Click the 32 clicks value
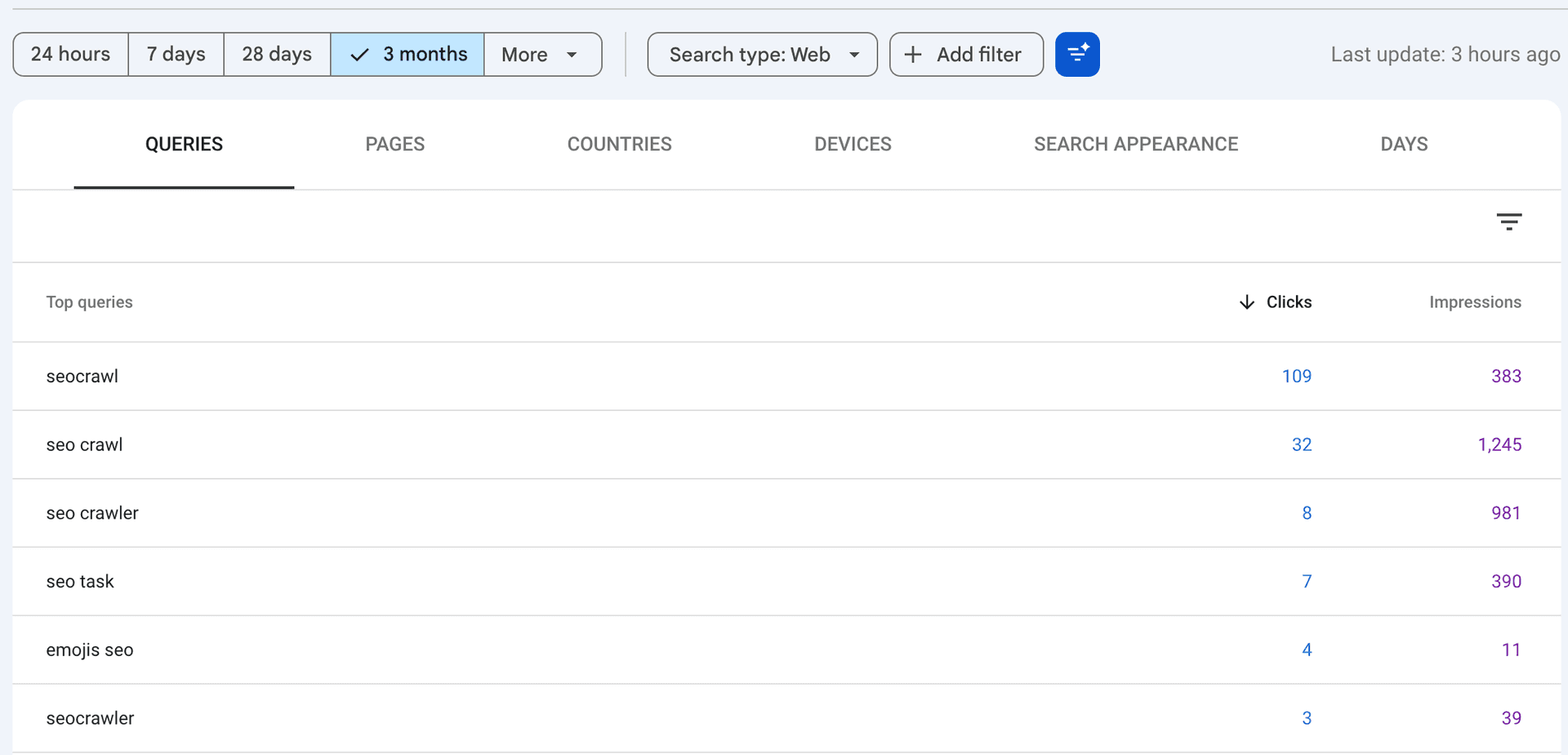 point(1302,445)
